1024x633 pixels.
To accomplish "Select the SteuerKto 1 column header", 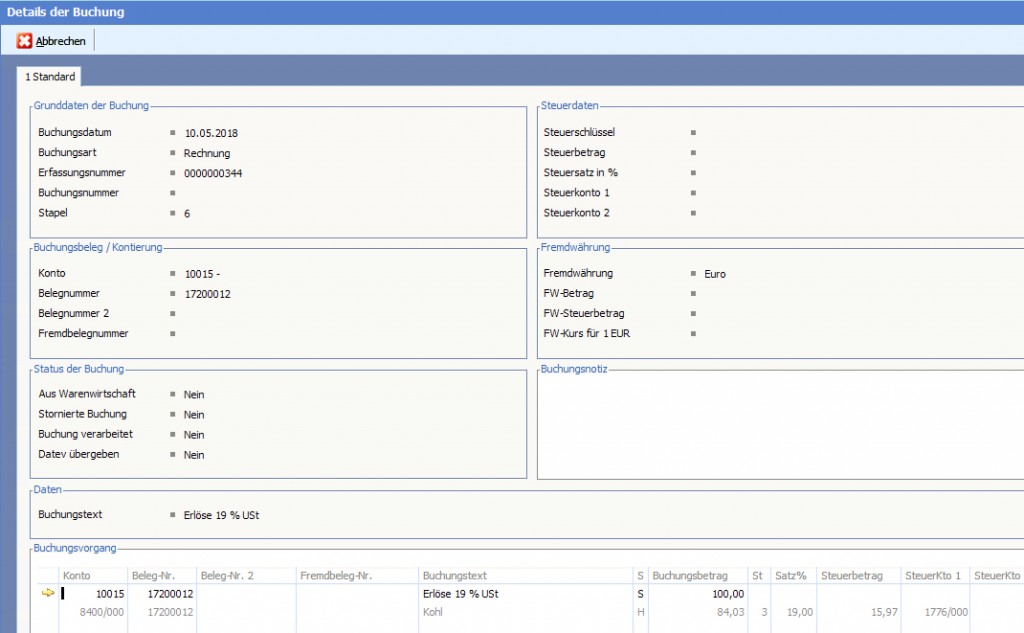I will pos(933,576).
